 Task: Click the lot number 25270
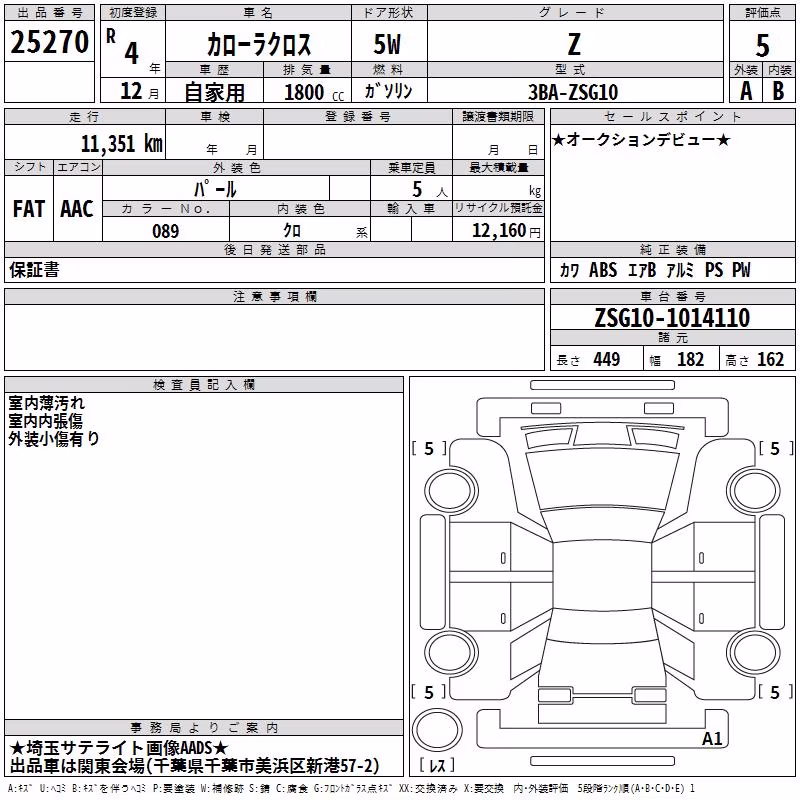click(49, 42)
